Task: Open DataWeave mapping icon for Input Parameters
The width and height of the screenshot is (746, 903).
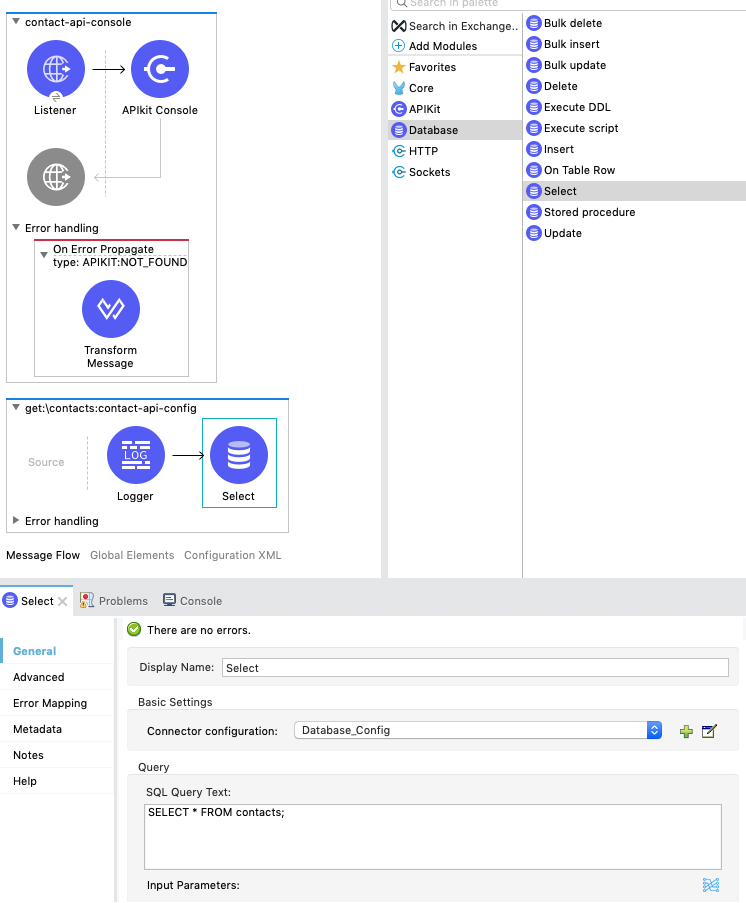Action: coord(711,885)
